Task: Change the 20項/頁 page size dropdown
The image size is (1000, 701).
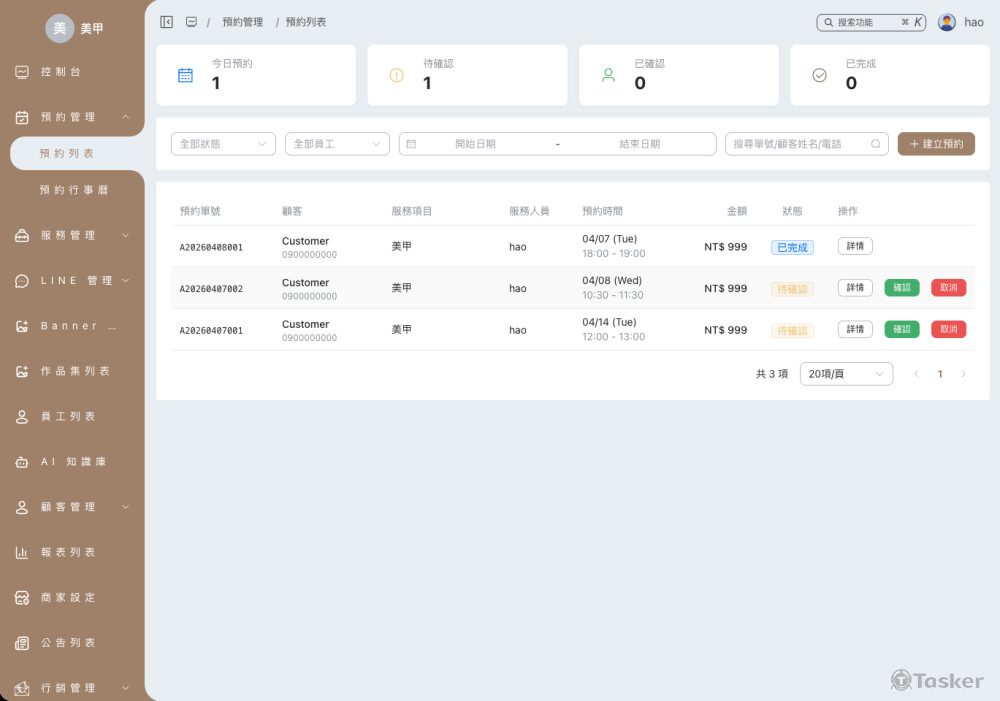Action: [x=846, y=374]
